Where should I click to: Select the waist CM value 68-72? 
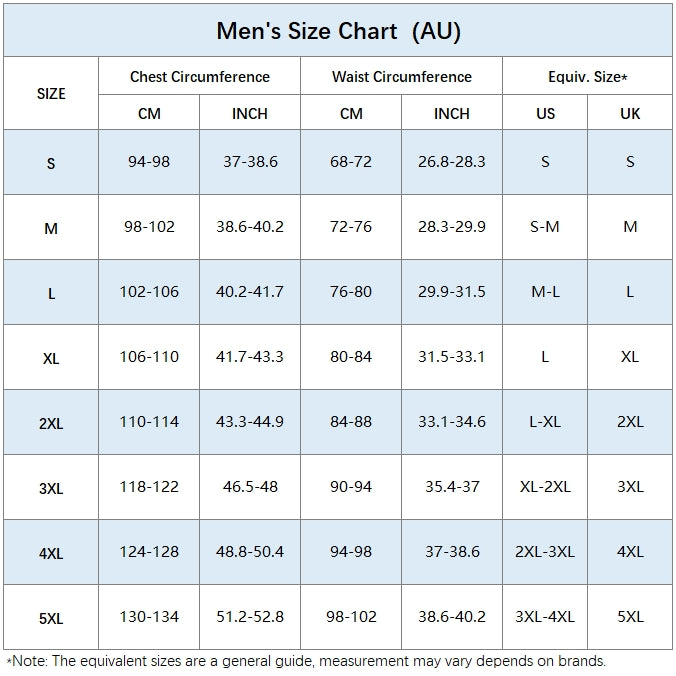pyautogui.click(x=351, y=161)
